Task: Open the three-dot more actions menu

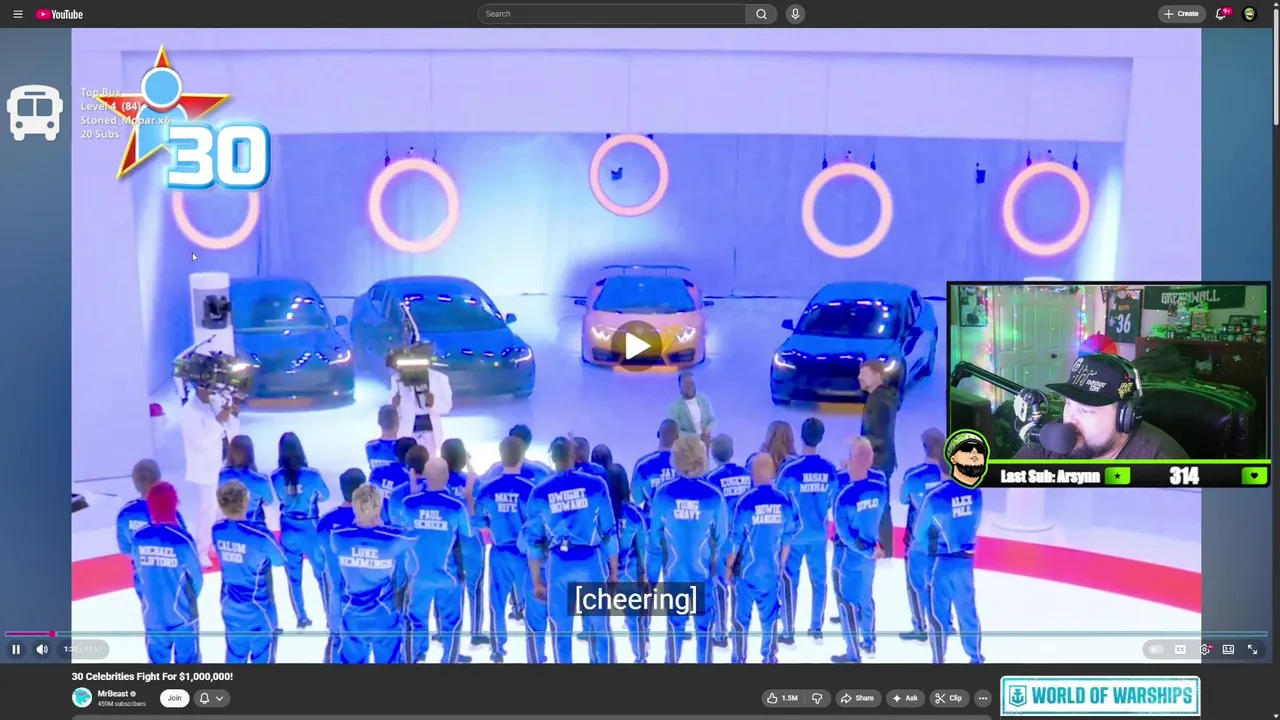Action: [x=983, y=698]
